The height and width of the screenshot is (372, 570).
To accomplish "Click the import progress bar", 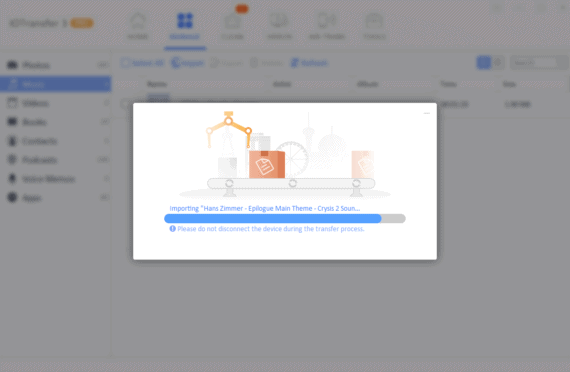I will coord(285,218).
